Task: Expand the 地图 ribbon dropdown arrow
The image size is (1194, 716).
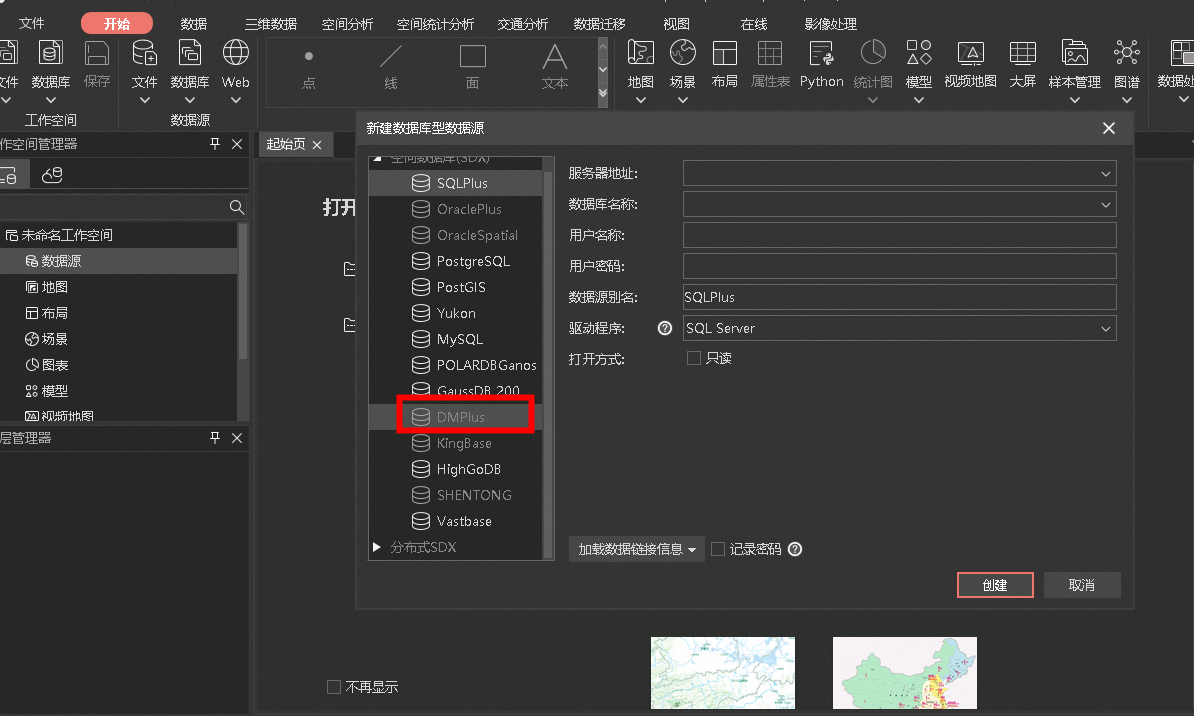Action: coord(640,100)
